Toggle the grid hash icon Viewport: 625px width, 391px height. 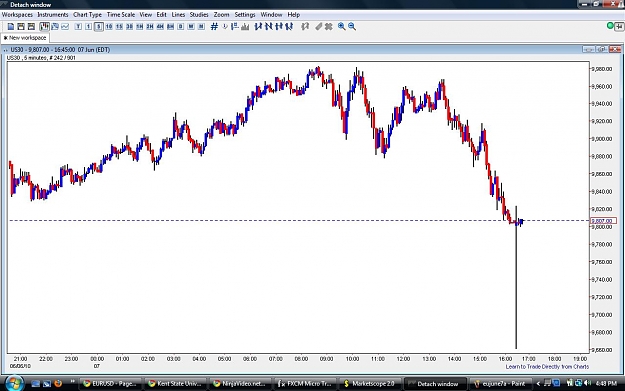tap(214, 27)
